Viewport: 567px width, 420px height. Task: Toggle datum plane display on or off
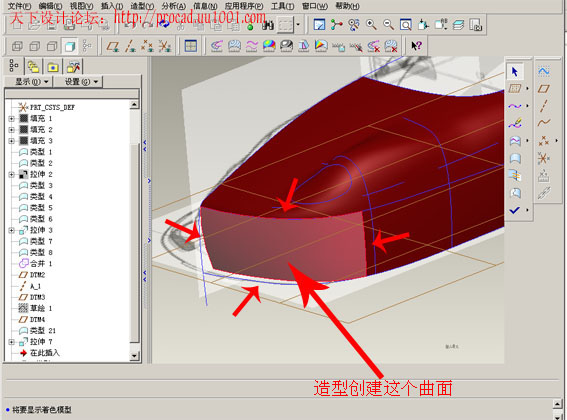(113, 46)
